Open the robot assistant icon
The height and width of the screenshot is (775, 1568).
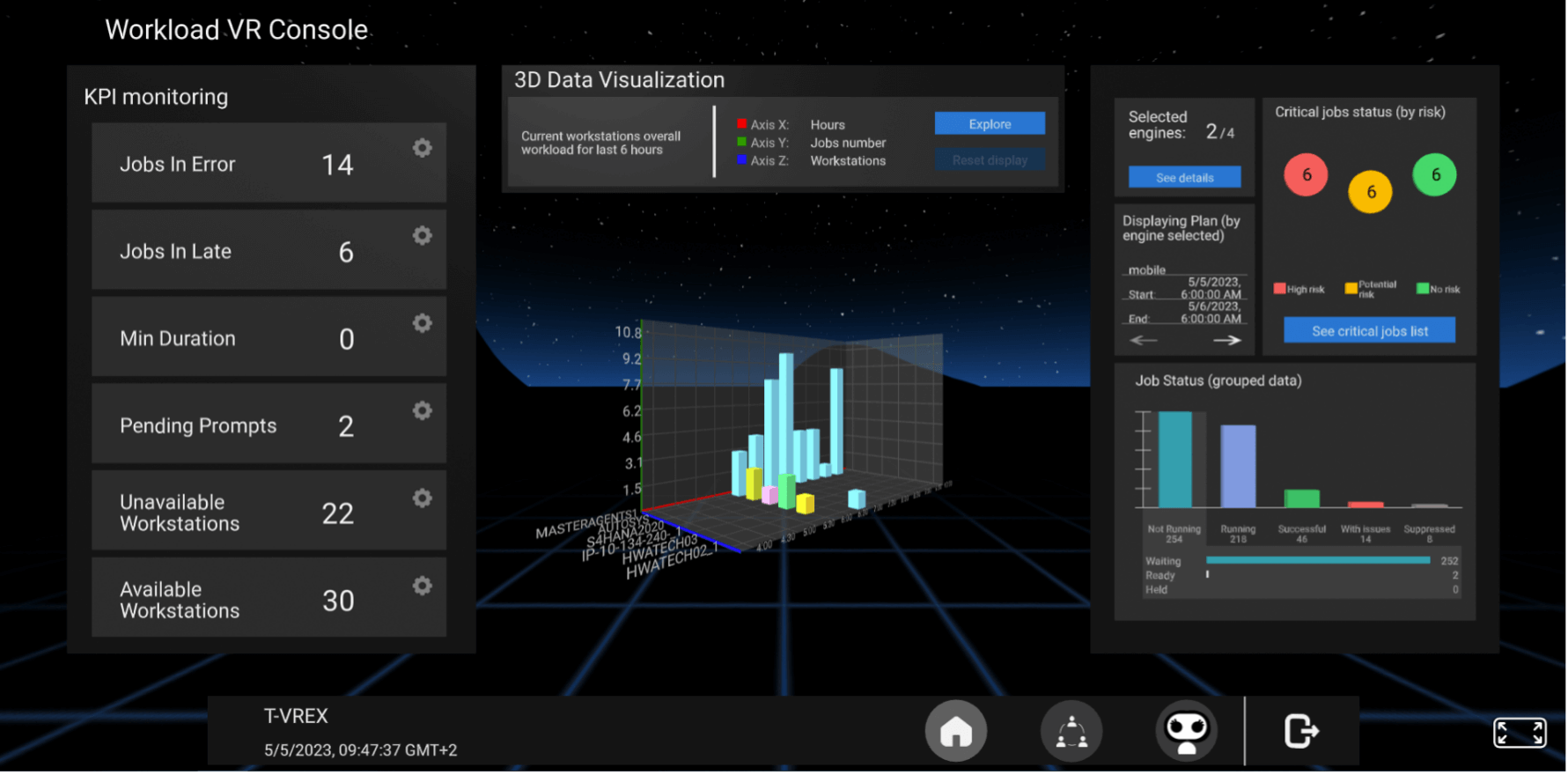point(1186,731)
